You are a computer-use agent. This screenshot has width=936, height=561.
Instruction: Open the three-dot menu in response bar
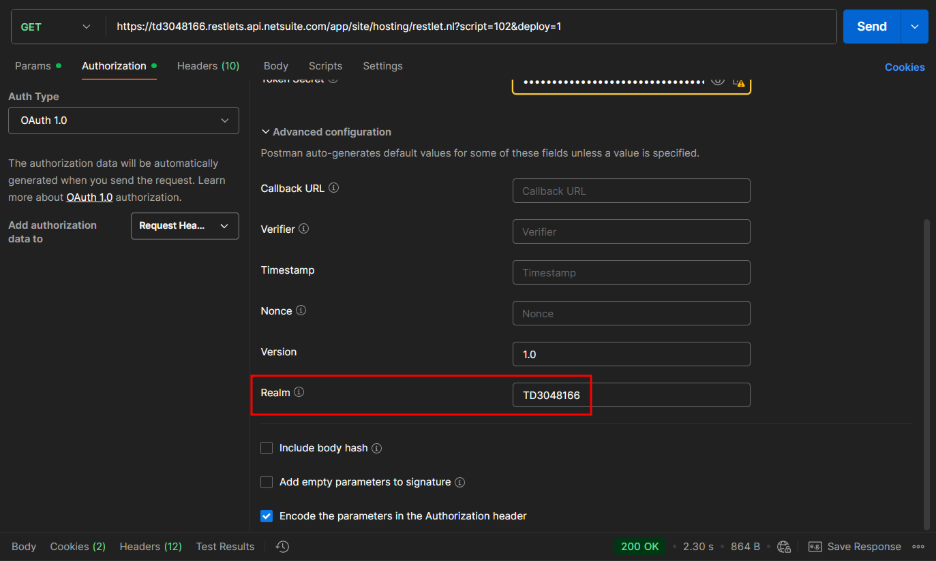click(x=918, y=547)
